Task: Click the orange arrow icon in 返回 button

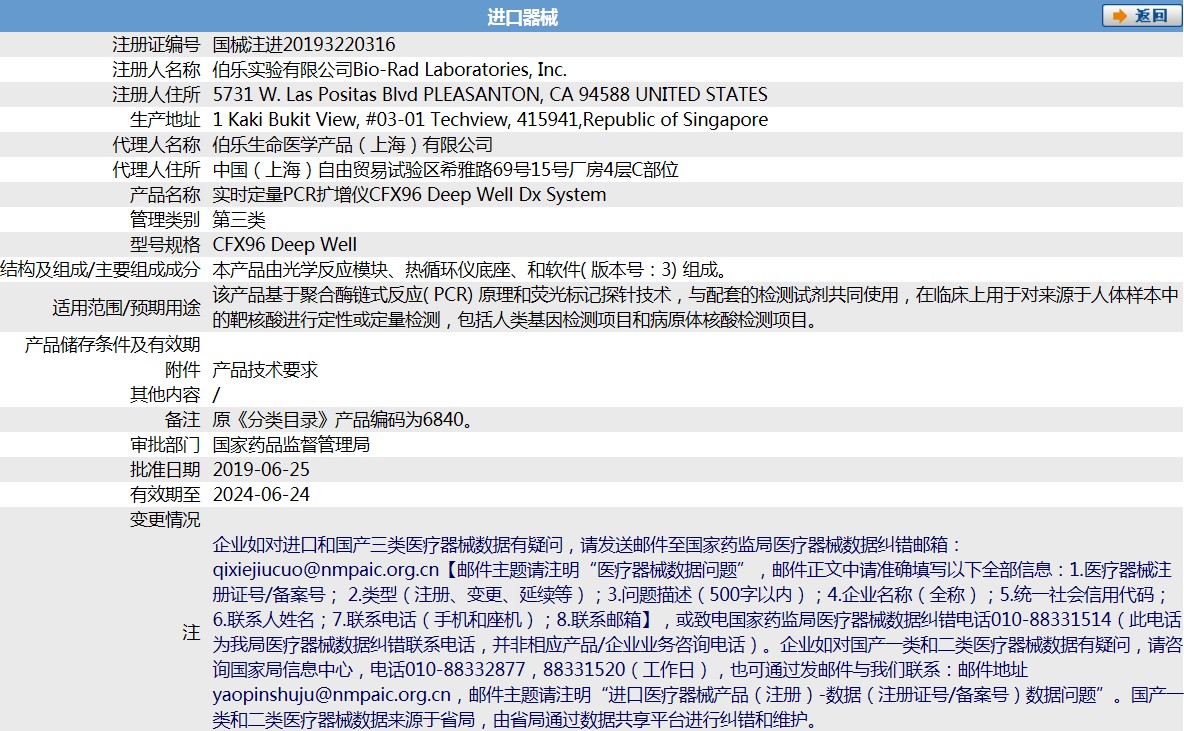Action: [1120, 16]
